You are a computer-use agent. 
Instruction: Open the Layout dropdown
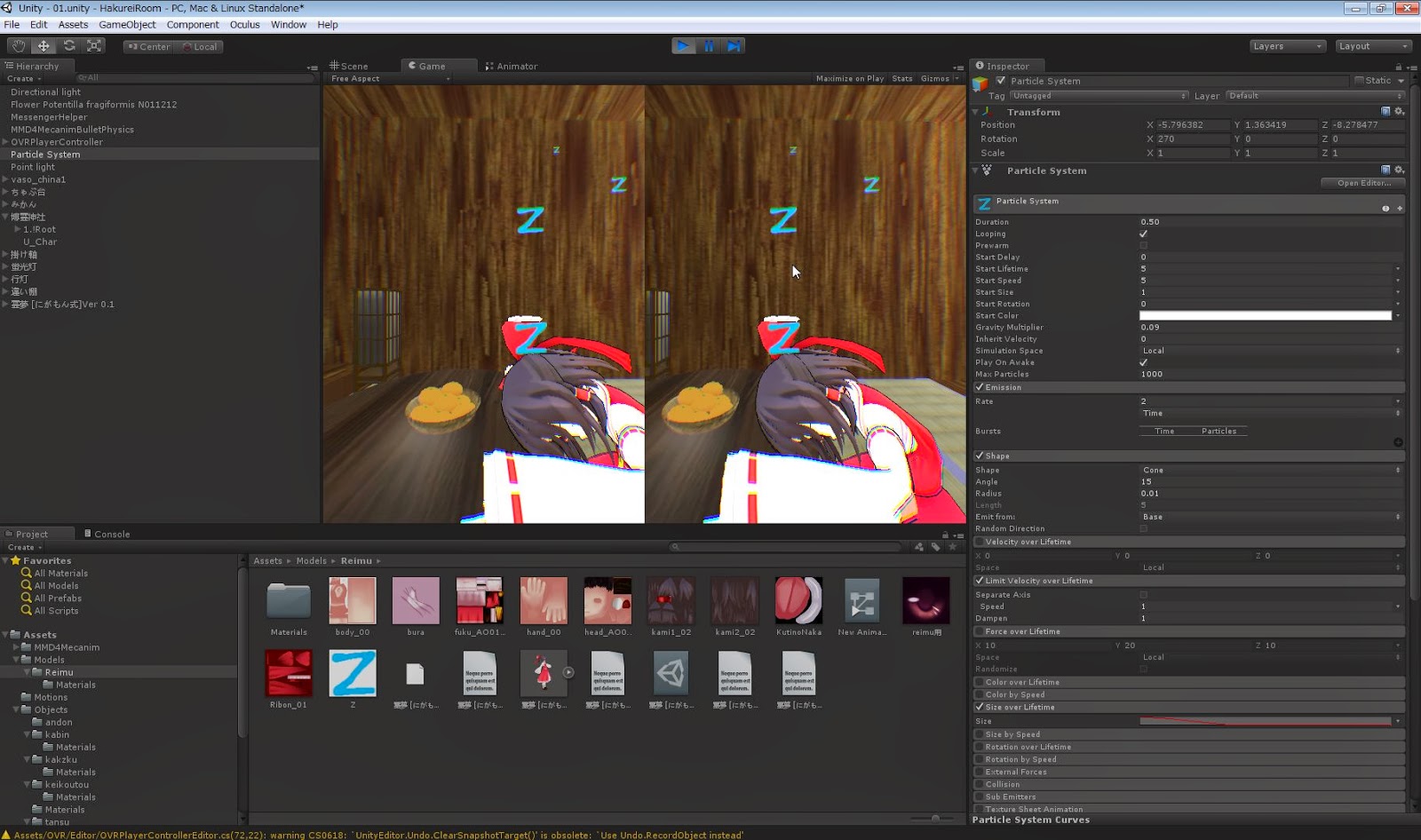click(1373, 46)
